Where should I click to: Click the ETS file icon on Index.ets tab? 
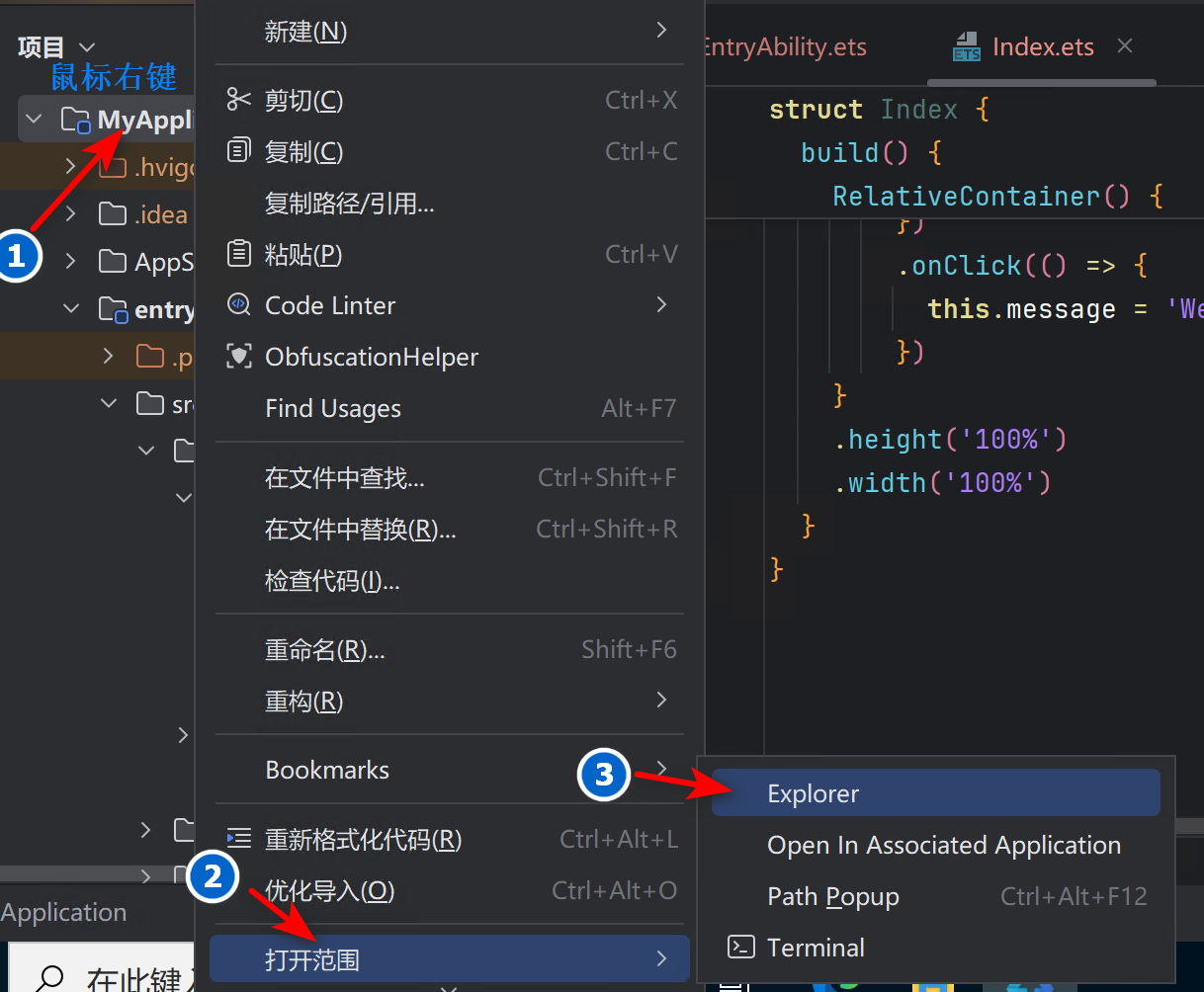tap(966, 46)
